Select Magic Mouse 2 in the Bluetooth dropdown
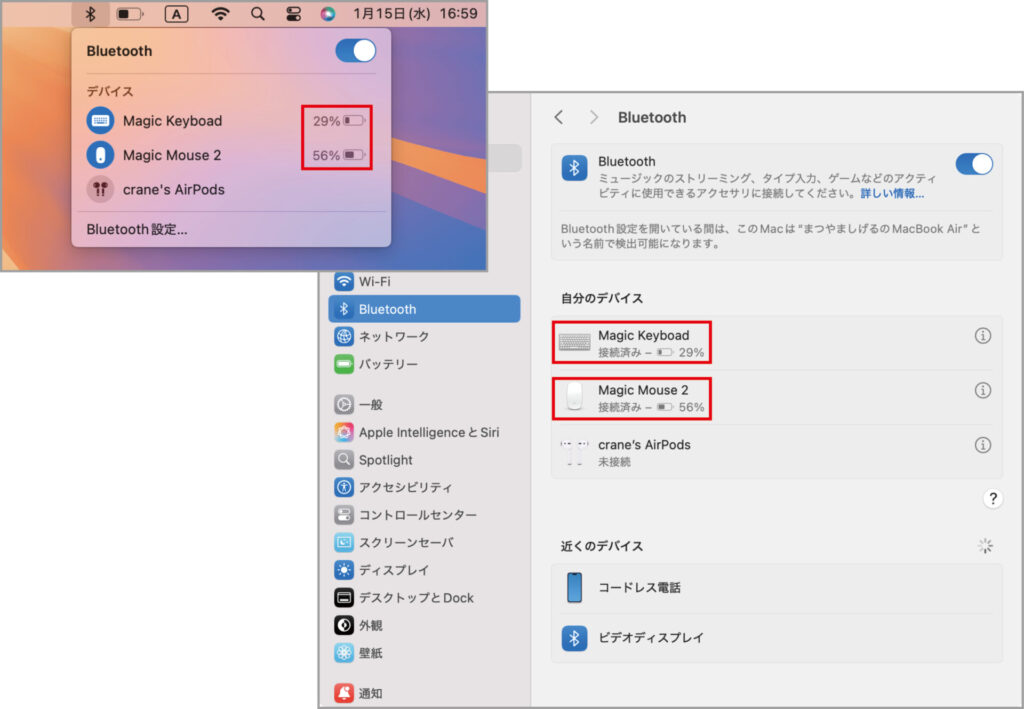Viewport: 1024px width, 709px height. pyautogui.click(x=231, y=155)
